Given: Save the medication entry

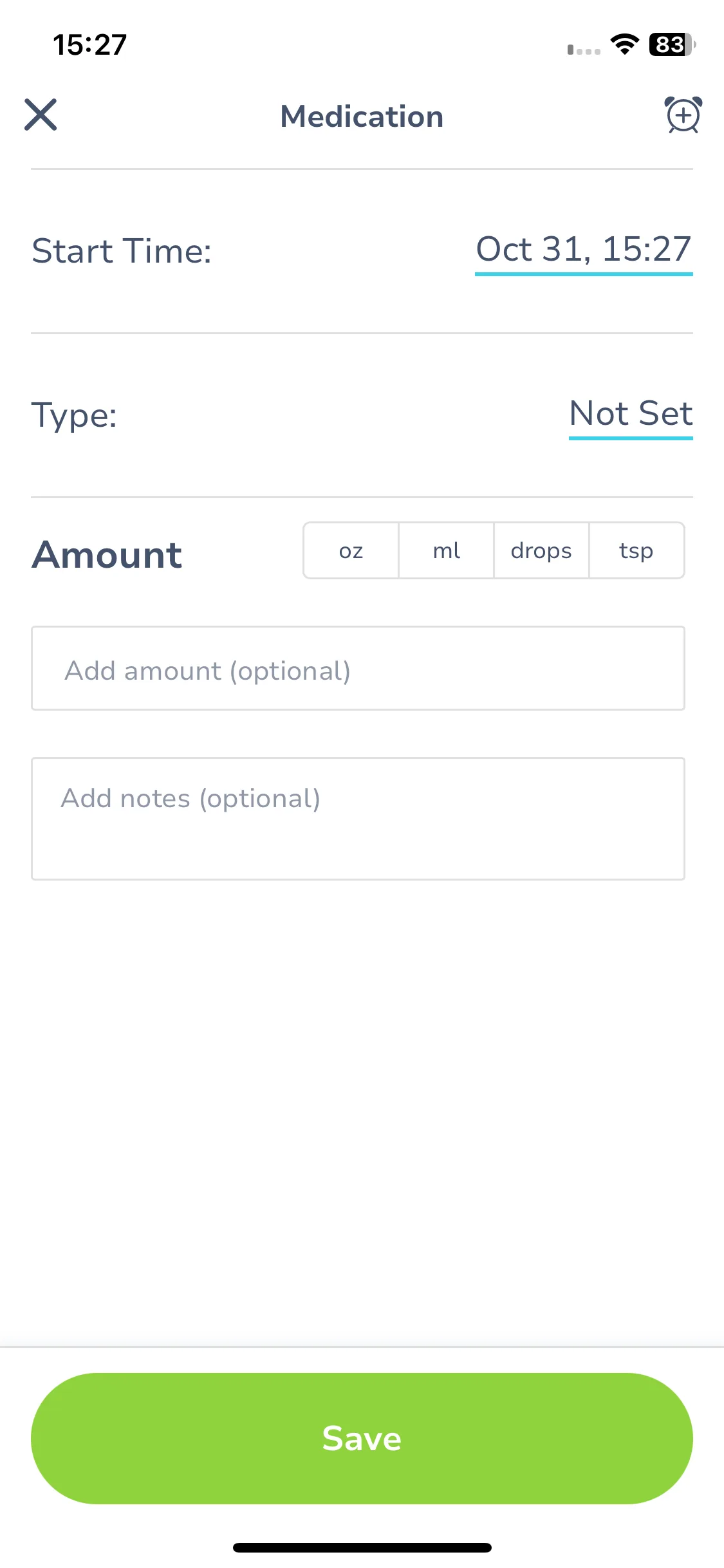Looking at the screenshot, I should (x=362, y=1439).
